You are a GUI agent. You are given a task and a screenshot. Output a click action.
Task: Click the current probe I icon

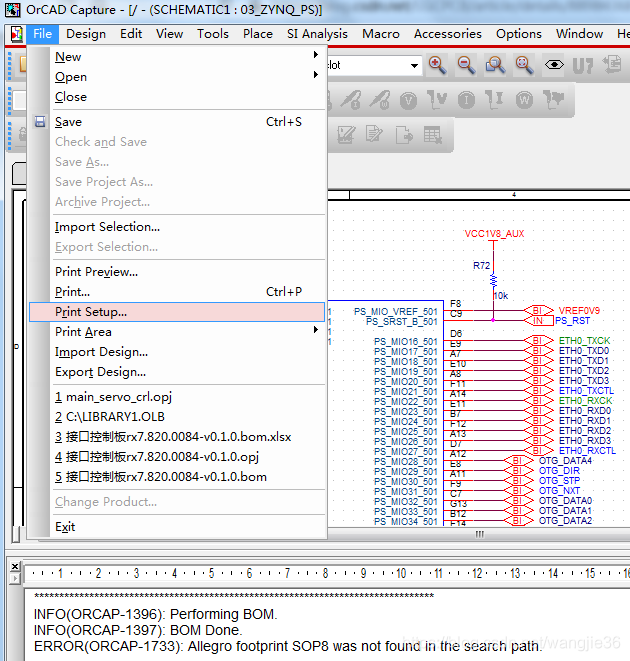coord(495,100)
